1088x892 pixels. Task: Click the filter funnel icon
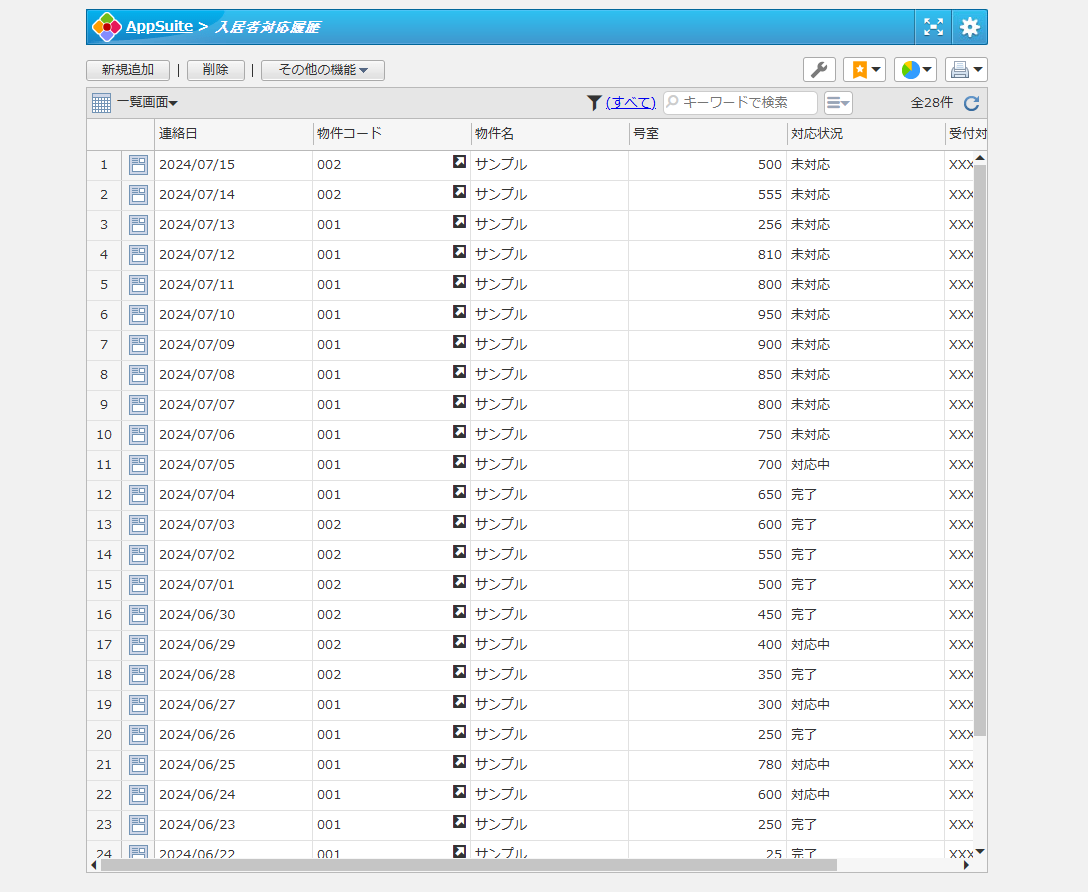pyautogui.click(x=594, y=102)
